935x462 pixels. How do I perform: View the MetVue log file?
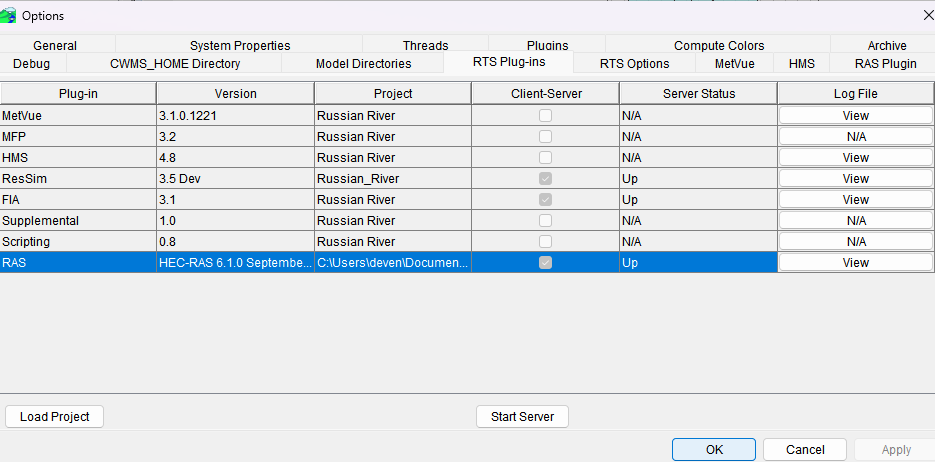click(x=856, y=116)
